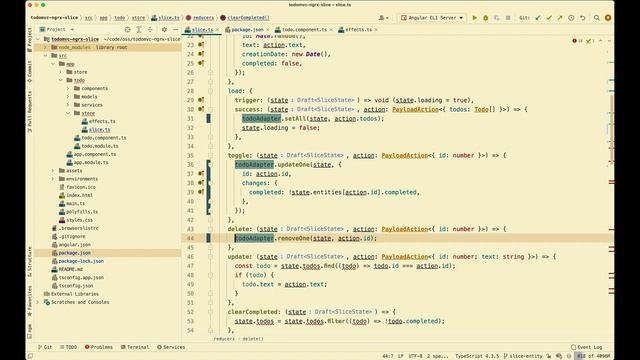The width and height of the screenshot is (640, 360).
Task: Close the effects.ts editor tab
Action: [376, 30]
